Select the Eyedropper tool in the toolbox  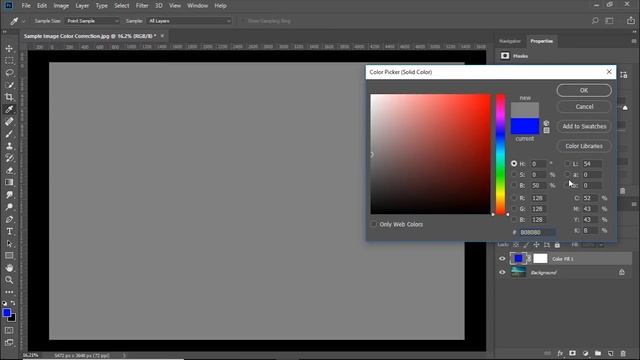click(x=9, y=109)
